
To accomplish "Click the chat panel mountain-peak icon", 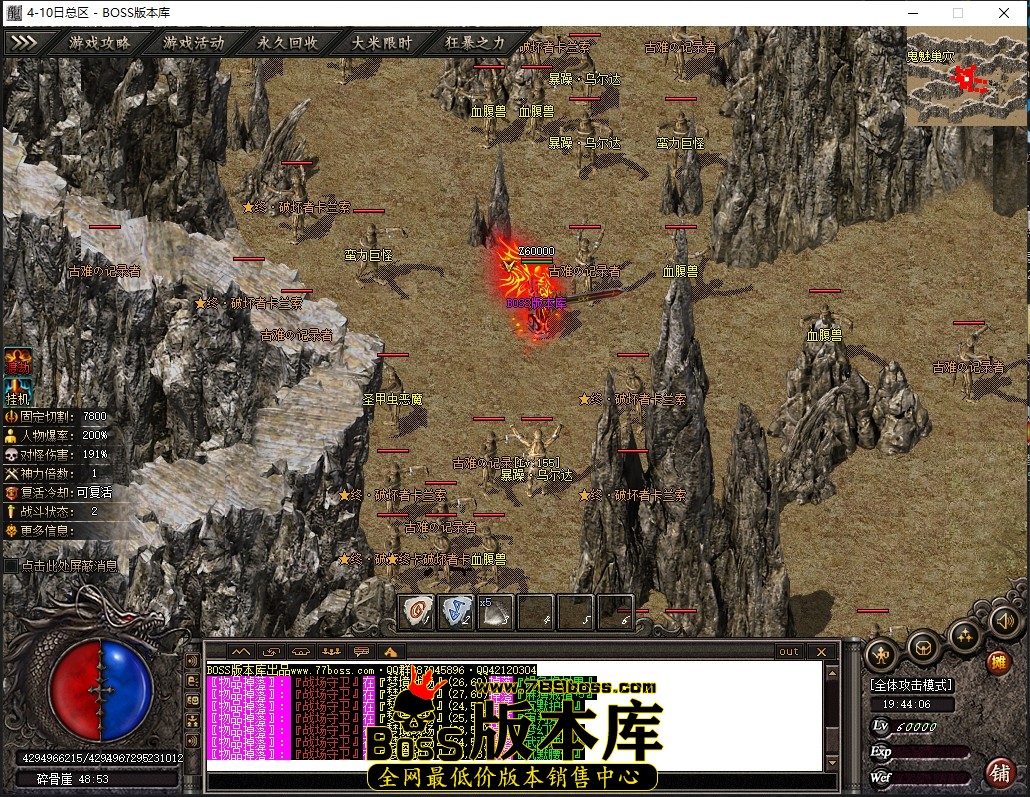I will [x=240, y=652].
